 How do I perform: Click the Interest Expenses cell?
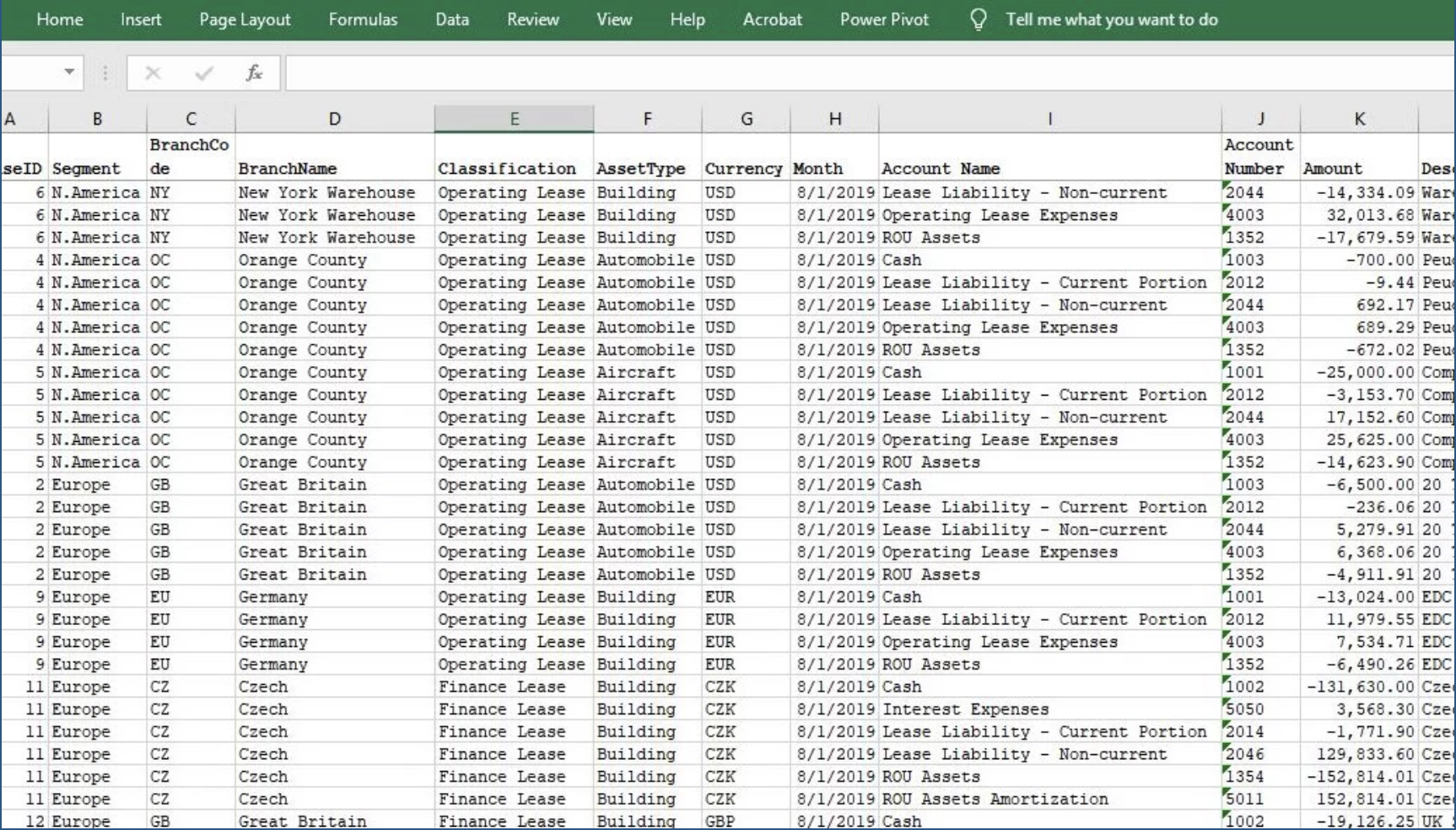(x=1049, y=709)
